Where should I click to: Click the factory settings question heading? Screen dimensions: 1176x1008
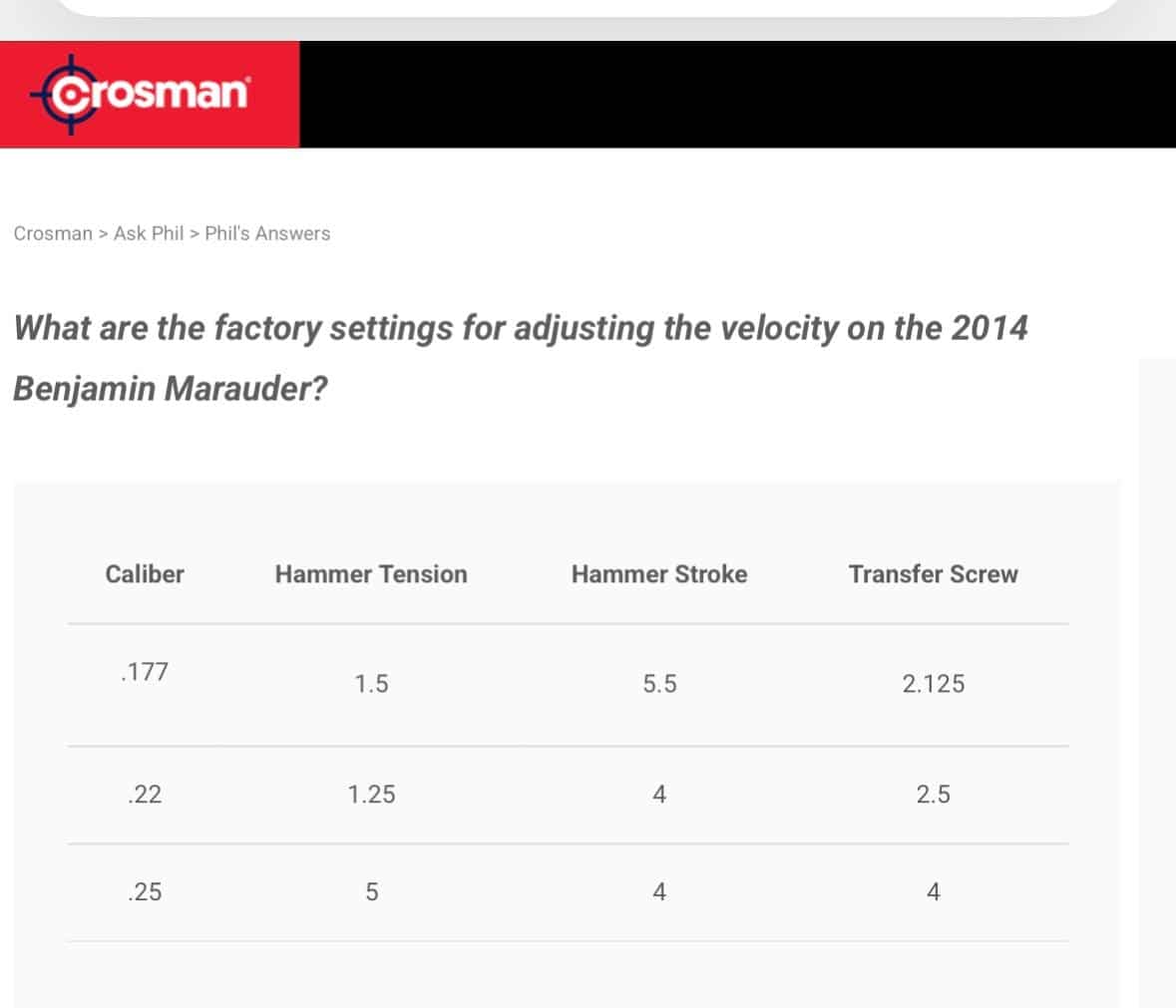coord(520,357)
